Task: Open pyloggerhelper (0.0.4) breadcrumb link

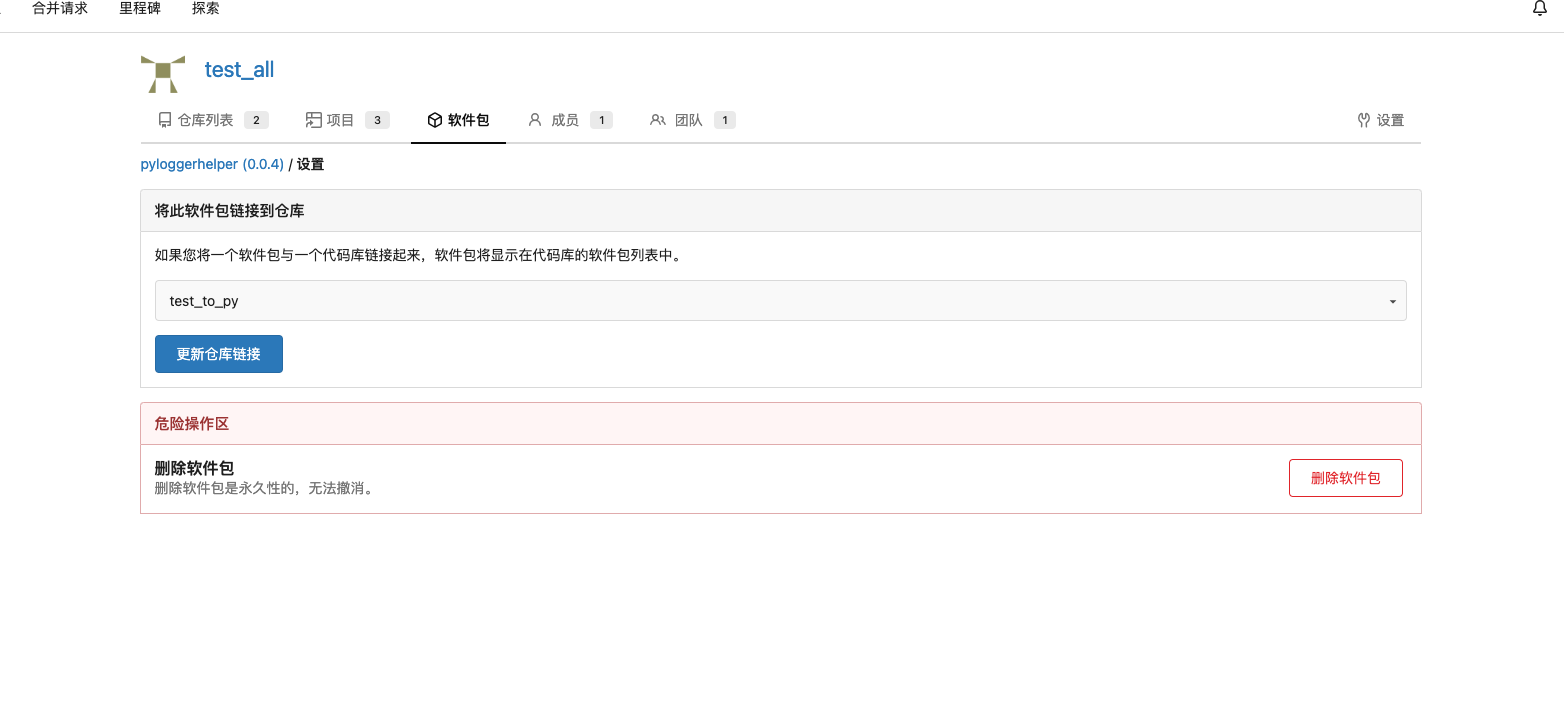Action: (212, 164)
